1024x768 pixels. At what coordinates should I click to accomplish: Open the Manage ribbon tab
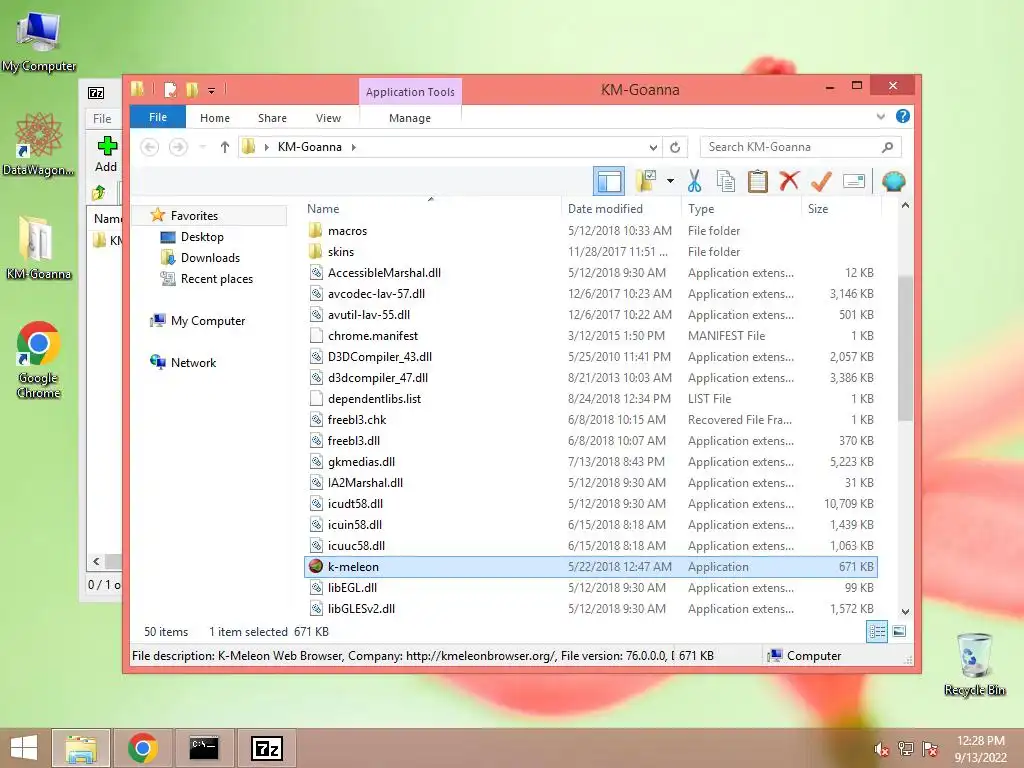[x=410, y=118]
